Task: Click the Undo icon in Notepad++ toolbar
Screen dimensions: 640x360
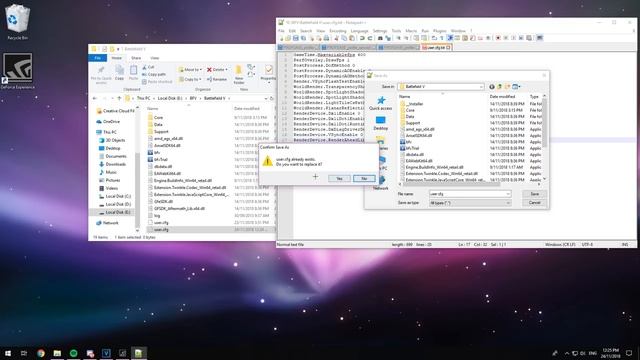Action: 362,38
